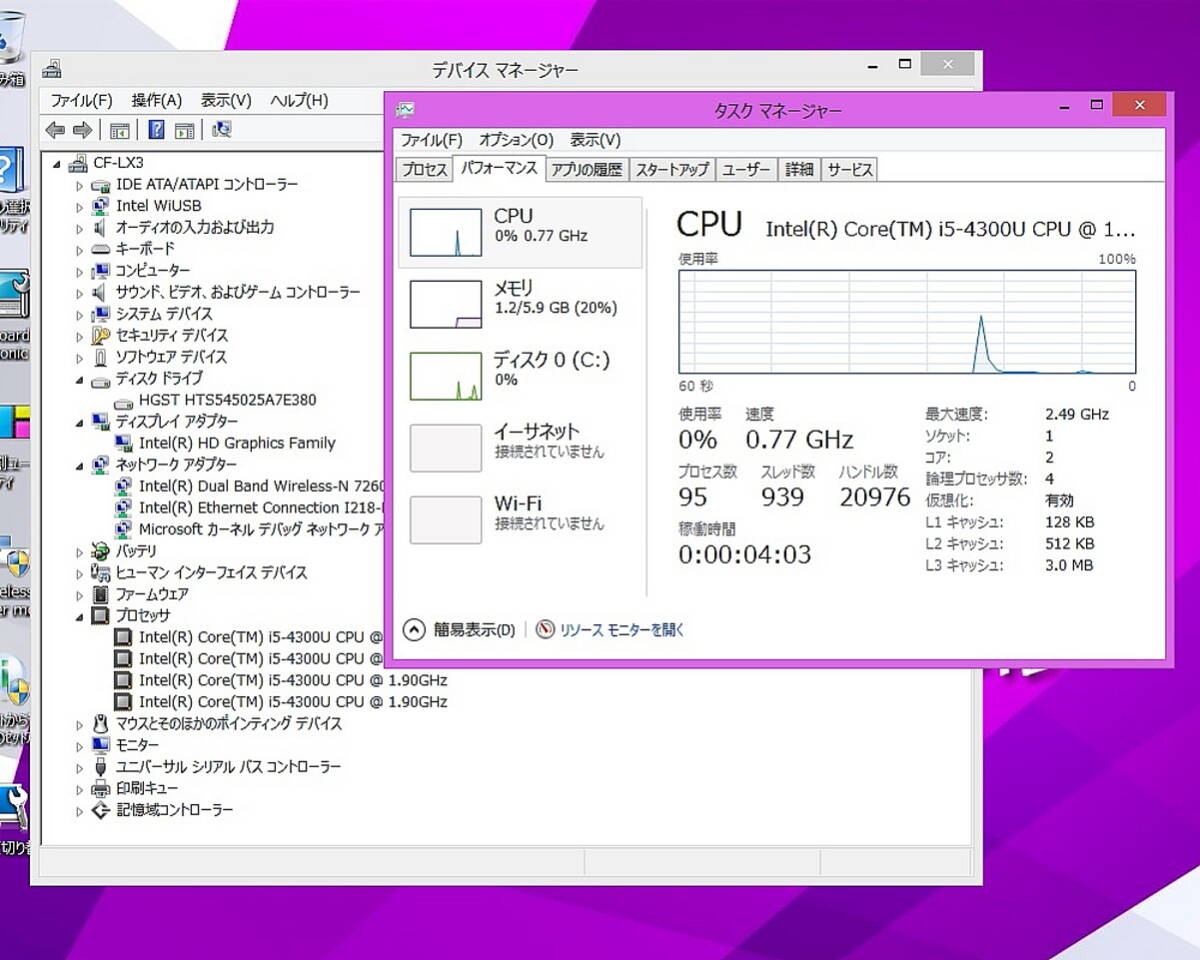Viewport: 1200px width, 960px height.
Task: Click the Resource Monitor icon in Task Manager
Action: click(545, 630)
